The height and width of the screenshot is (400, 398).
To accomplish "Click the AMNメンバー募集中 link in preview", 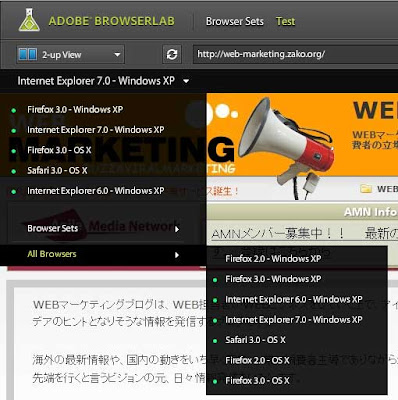I will pyautogui.click(x=277, y=233).
